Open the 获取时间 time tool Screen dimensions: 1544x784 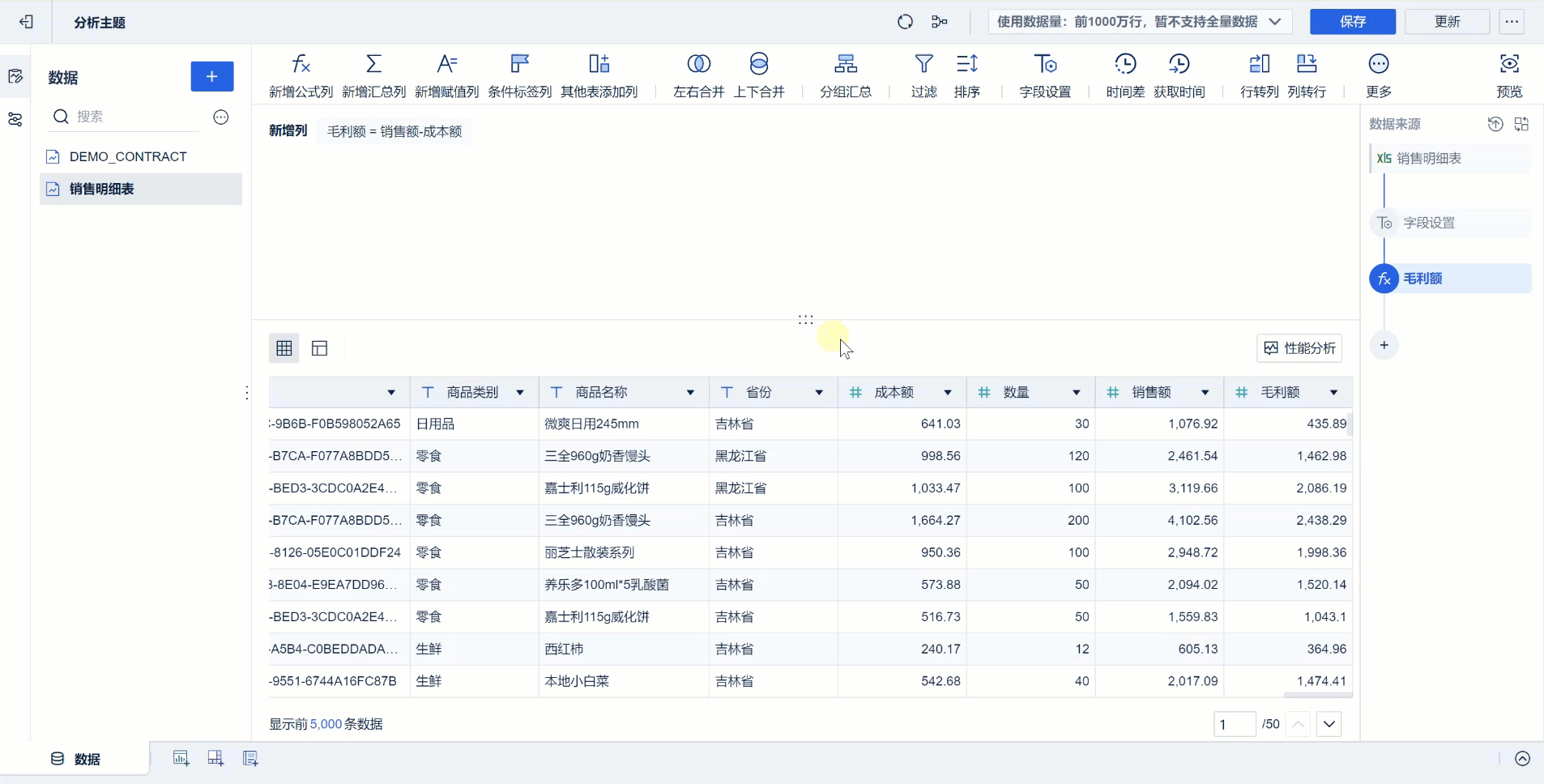pyautogui.click(x=1180, y=75)
